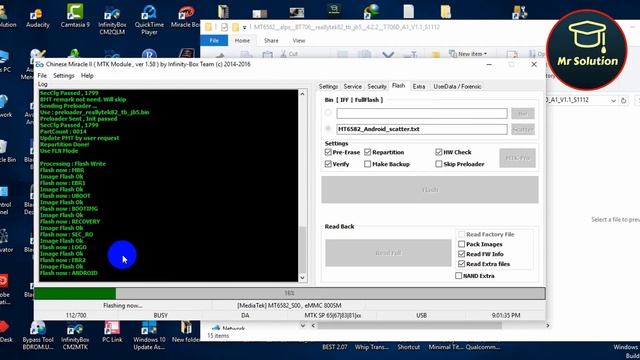Click the large Flash button
The height and width of the screenshot is (360, 640).
point(430,189)
